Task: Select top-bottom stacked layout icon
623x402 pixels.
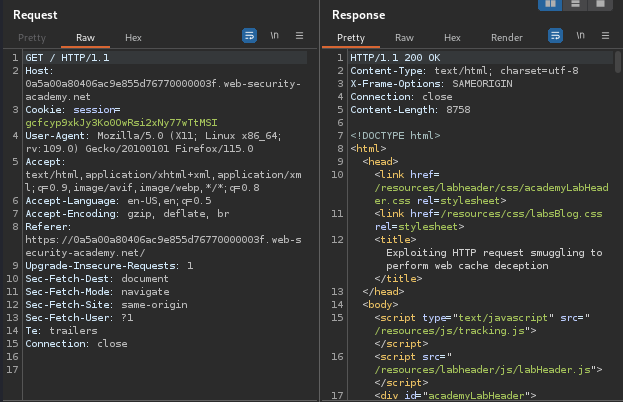Action: point(575,4)
